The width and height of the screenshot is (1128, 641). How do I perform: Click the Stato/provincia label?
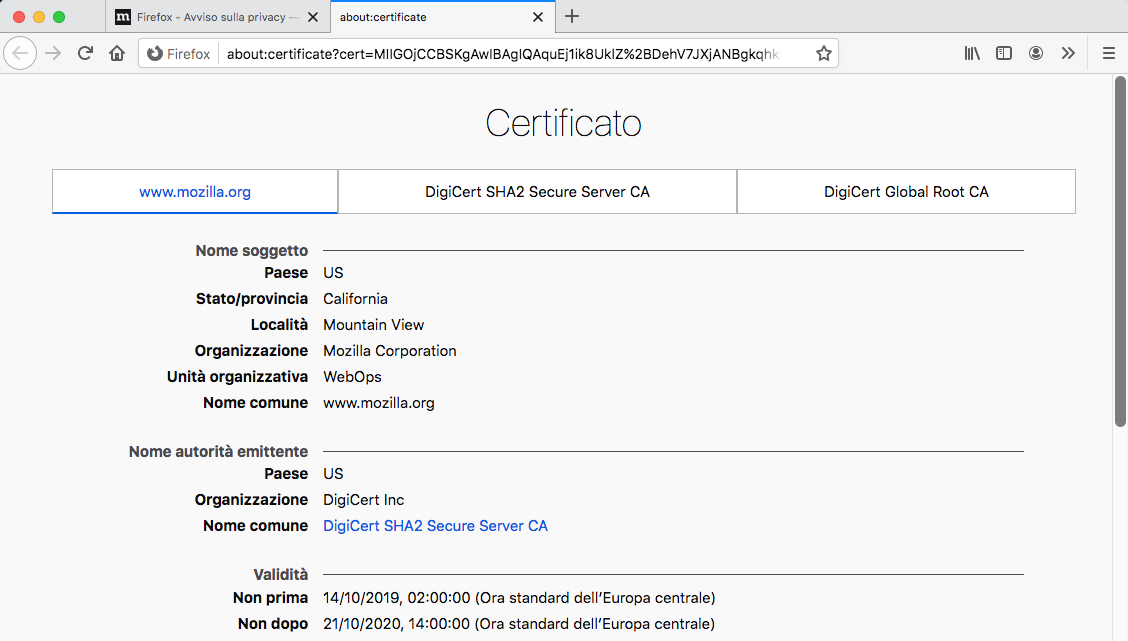252,299
